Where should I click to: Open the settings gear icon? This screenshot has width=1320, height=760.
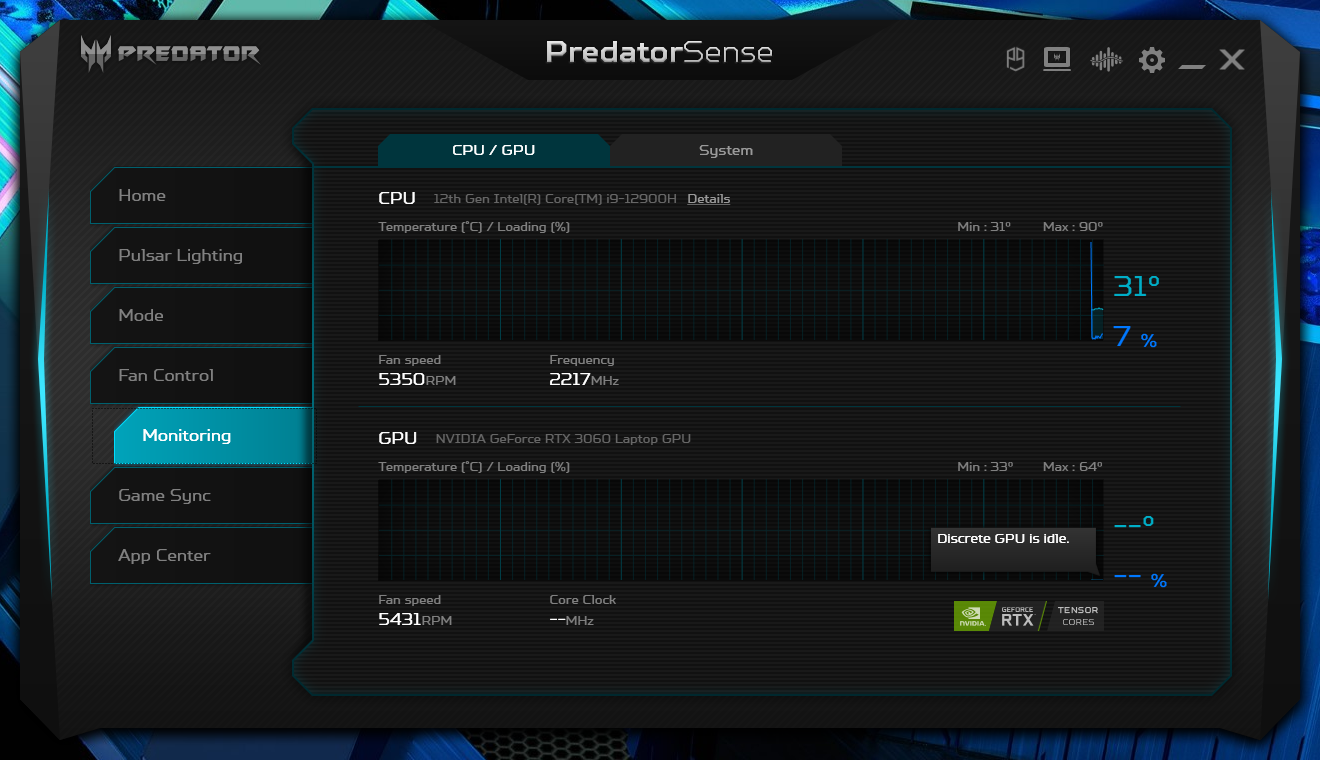tap(1152, 60)
